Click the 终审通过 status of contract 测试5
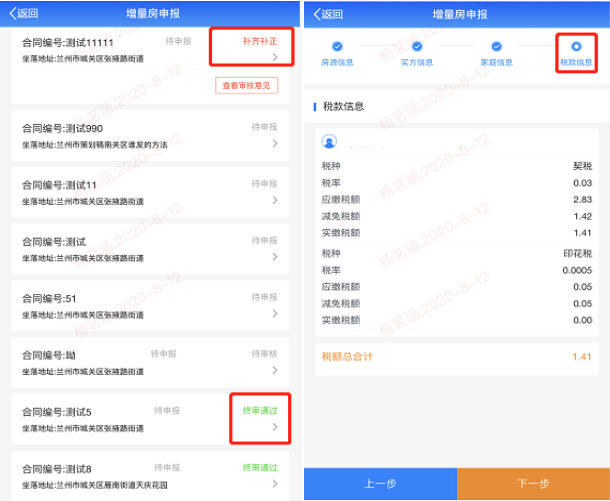The width and height of the screenshot is (610, 501). point(260,411)
